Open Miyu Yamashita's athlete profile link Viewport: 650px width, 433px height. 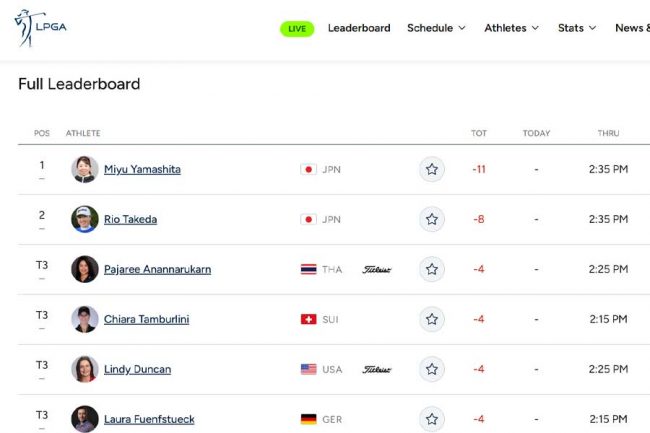point(142,169)
